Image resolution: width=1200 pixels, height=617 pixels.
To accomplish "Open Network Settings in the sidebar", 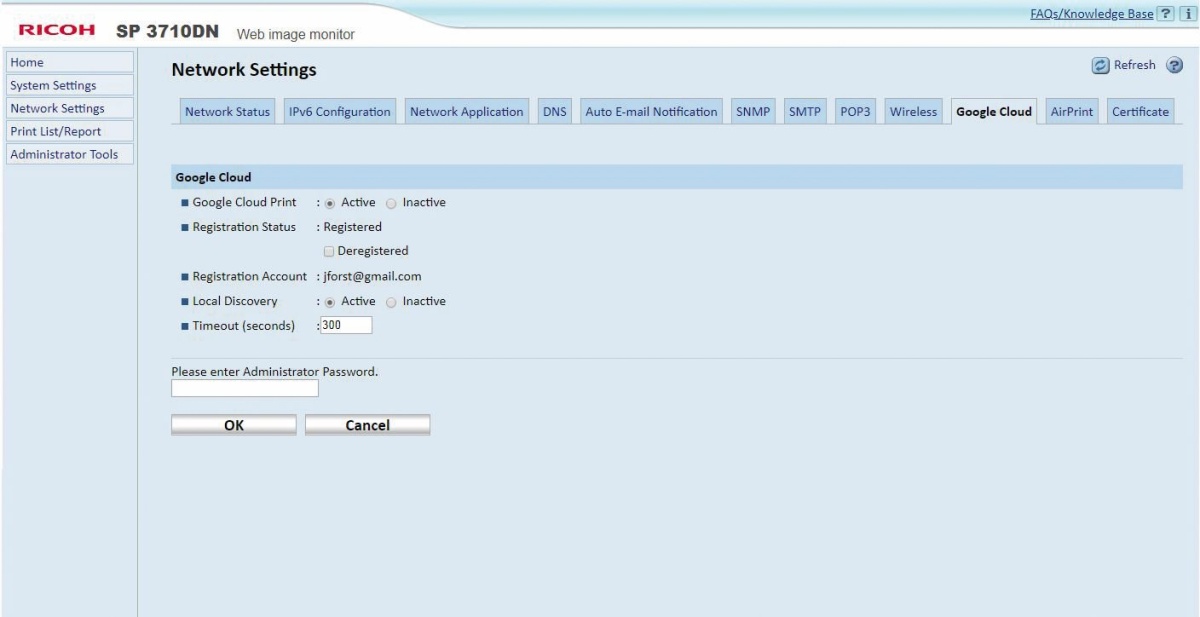I will [x=70, y=108].
